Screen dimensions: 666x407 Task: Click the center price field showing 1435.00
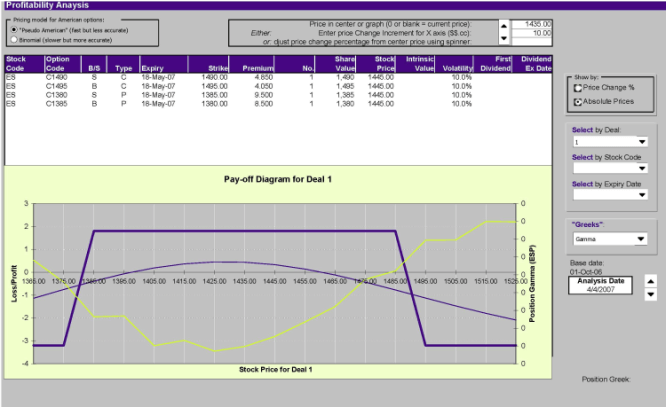pyautogui.click(x=533, y=23)
